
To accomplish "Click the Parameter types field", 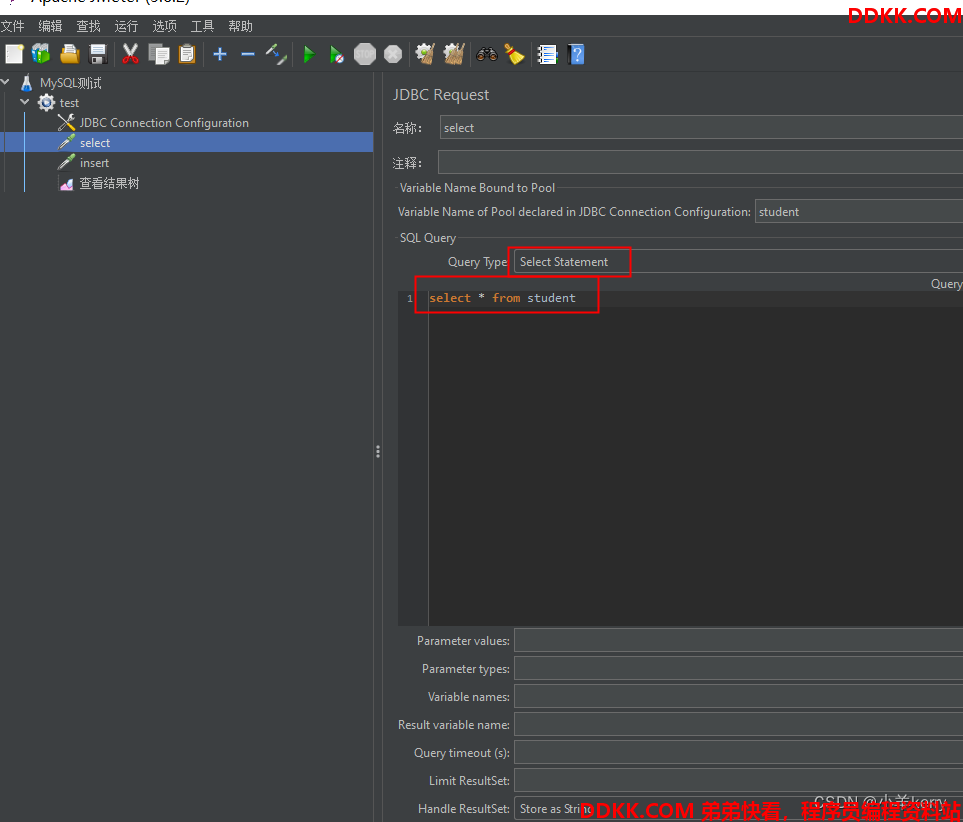I will [x=738, y=669].
